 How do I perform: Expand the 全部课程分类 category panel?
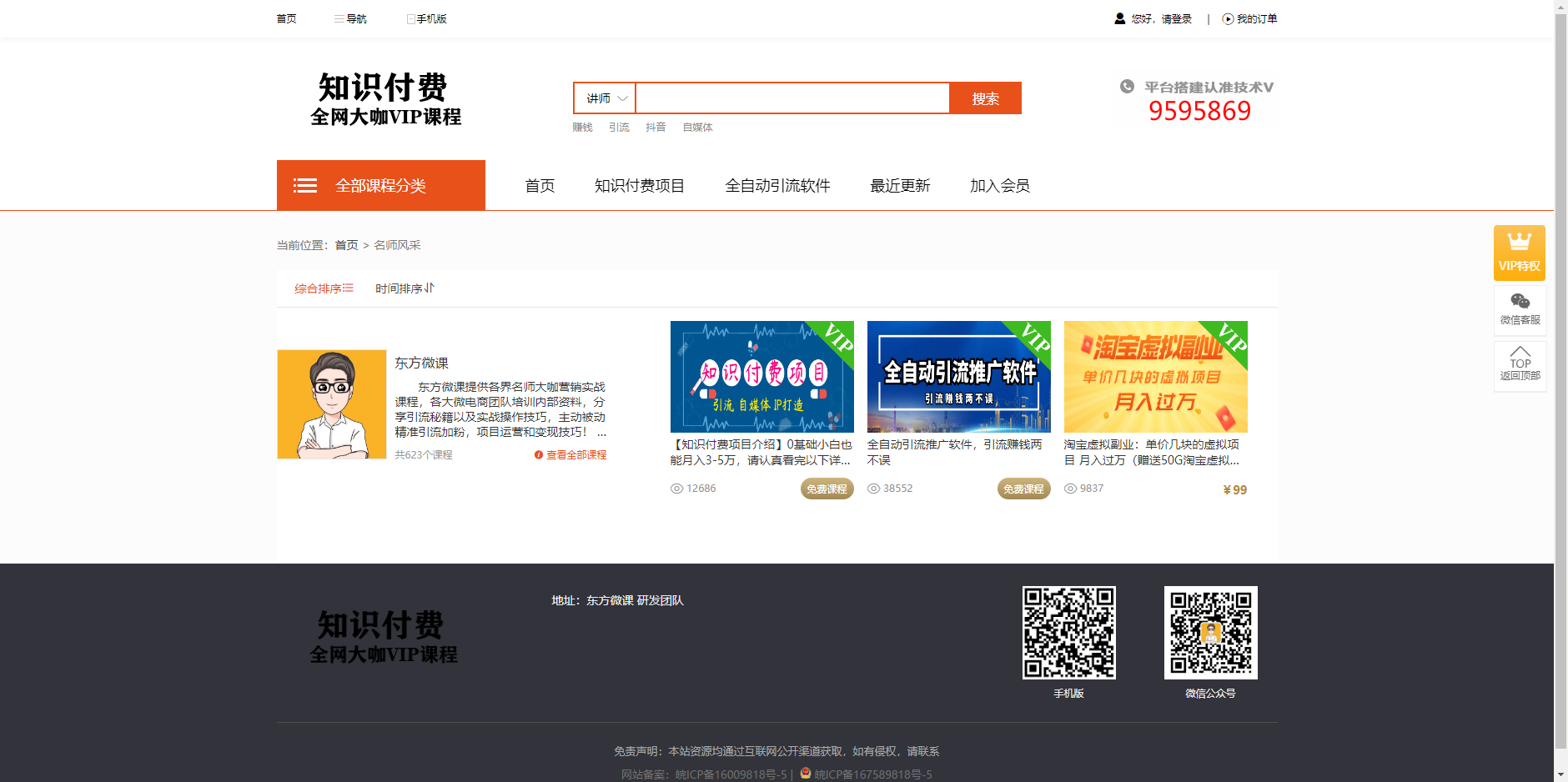(380, 185)
